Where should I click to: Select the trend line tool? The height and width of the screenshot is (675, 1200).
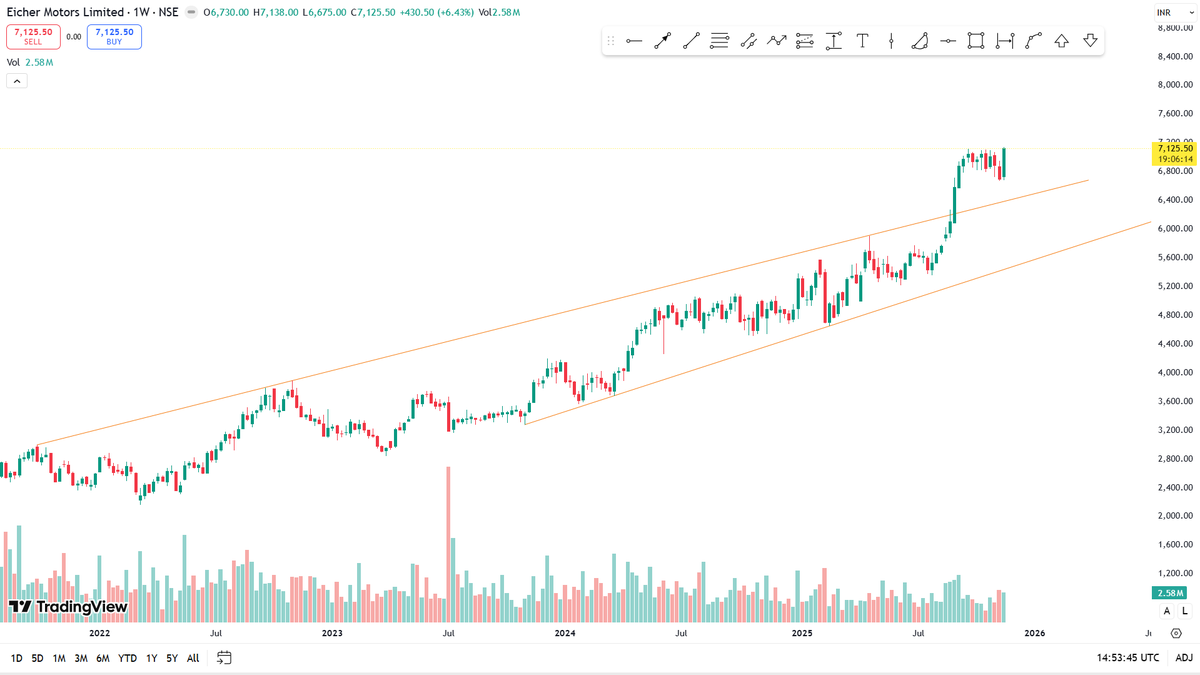tap(691, 41)
